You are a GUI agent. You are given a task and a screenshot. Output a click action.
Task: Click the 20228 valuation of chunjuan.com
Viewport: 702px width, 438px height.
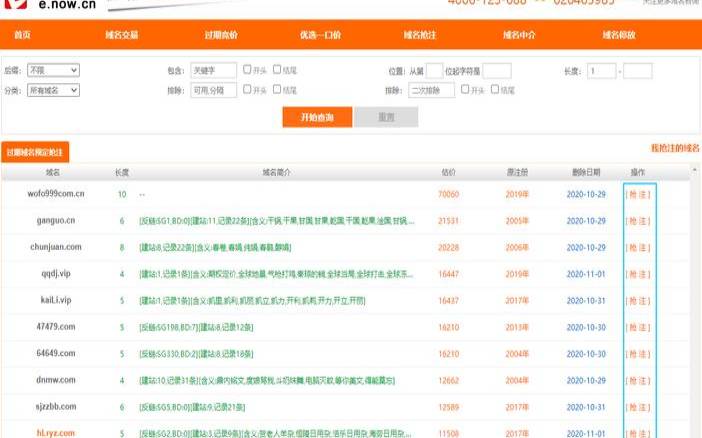448,248
